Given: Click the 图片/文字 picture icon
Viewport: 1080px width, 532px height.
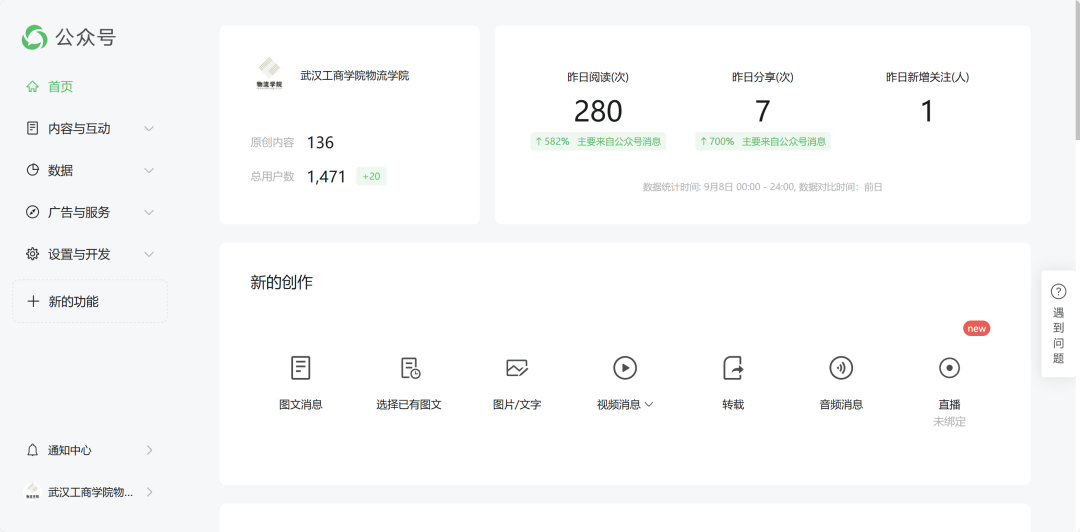Looking at the screenshot, I should 517,368.
